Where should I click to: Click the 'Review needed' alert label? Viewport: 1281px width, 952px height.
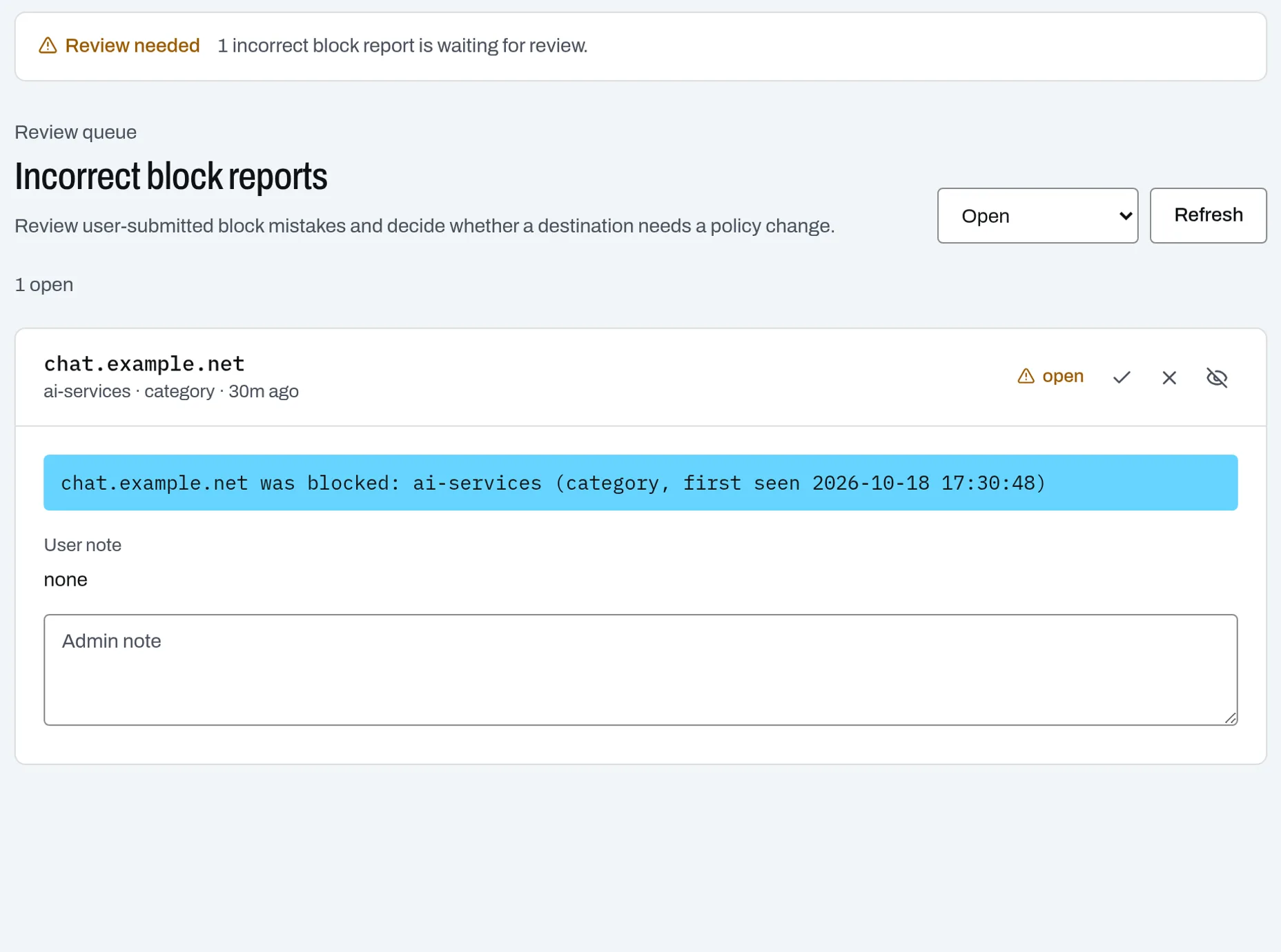point(133,46)
